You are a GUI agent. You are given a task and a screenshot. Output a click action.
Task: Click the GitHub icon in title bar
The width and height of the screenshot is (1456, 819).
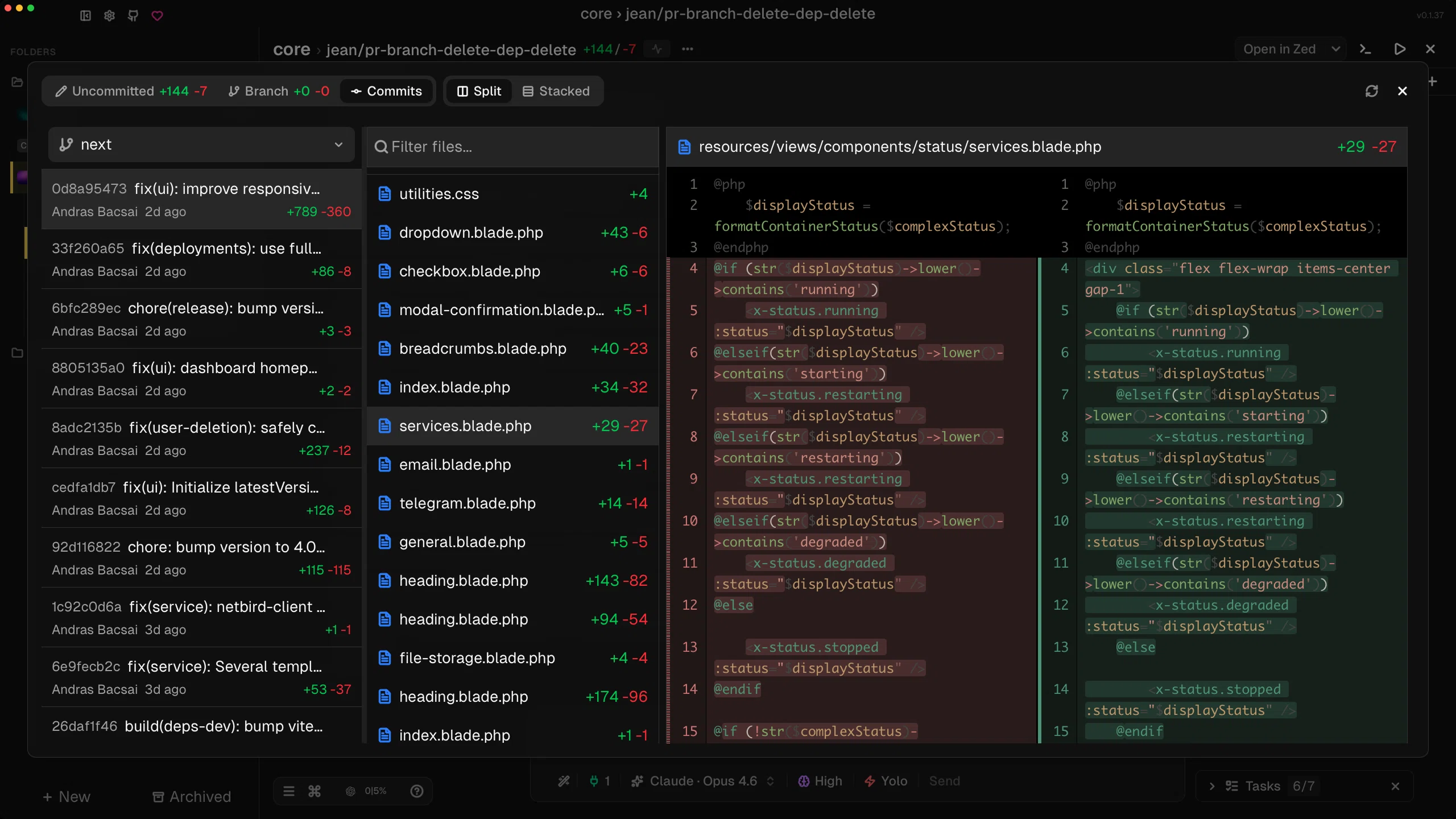133,15
